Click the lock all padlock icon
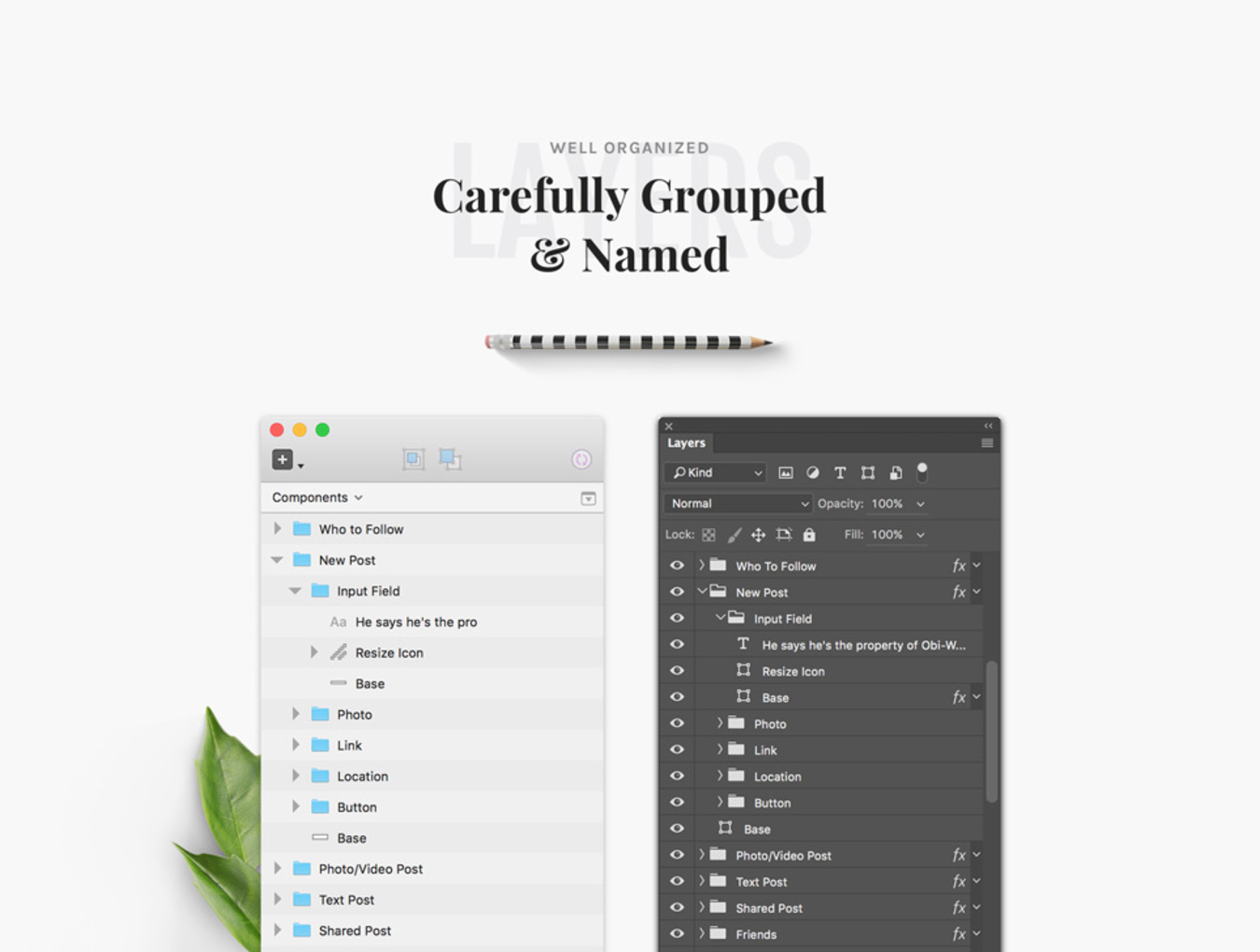 (x=809, y=535)
